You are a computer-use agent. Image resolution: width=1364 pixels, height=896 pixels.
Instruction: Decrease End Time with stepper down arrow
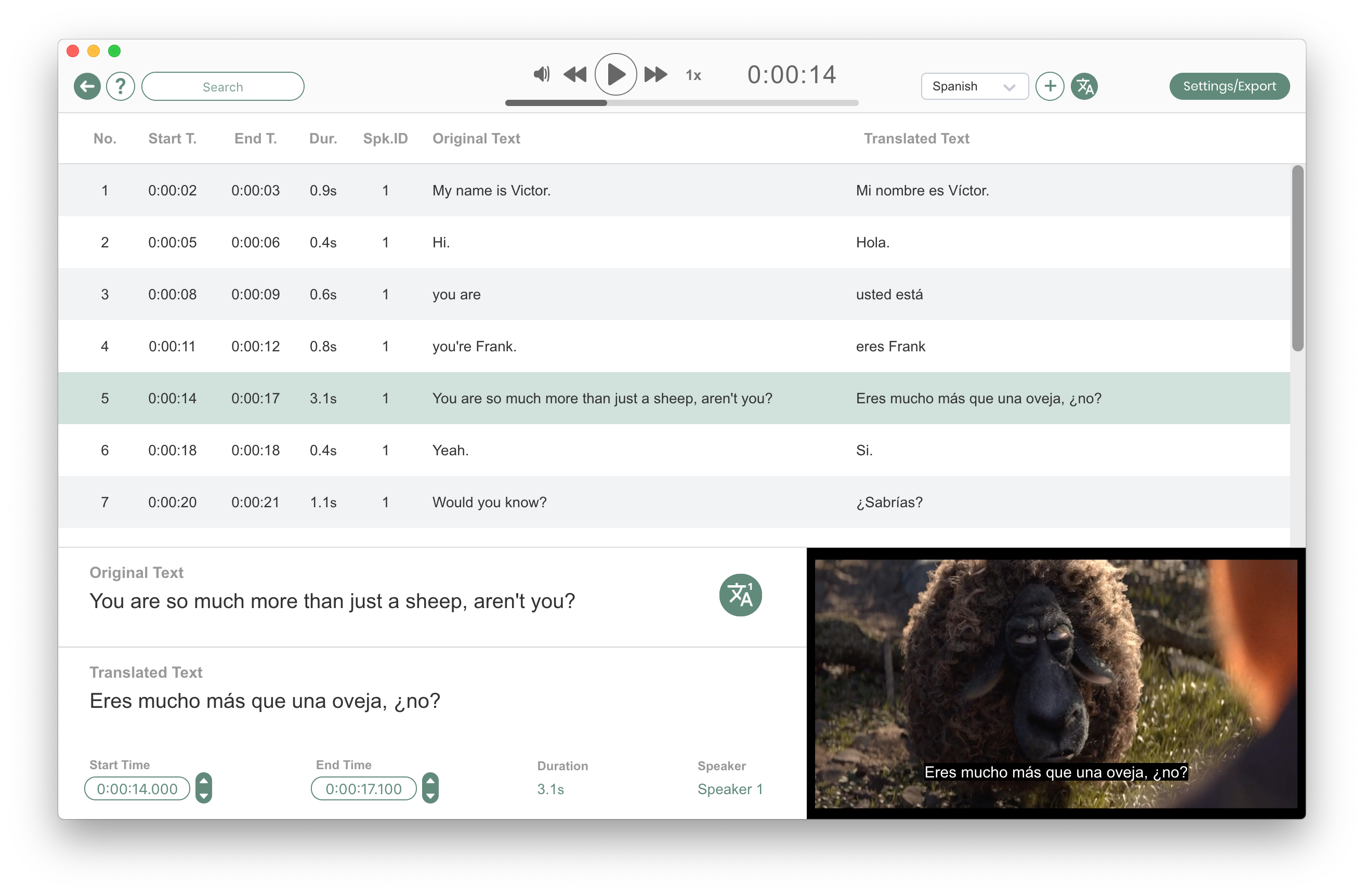pos(430,796)
